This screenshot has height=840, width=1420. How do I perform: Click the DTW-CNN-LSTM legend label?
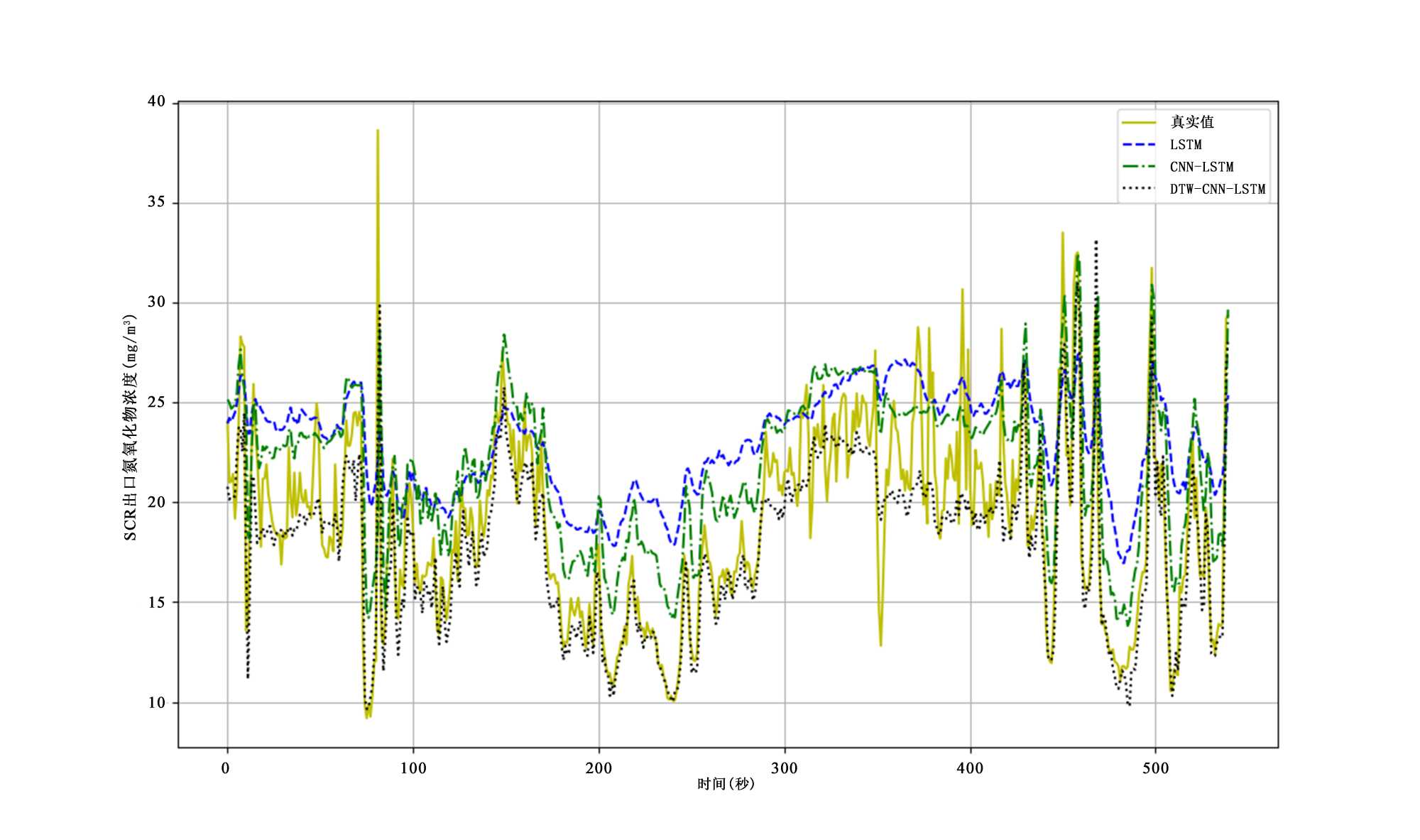tap(1217, 190)
